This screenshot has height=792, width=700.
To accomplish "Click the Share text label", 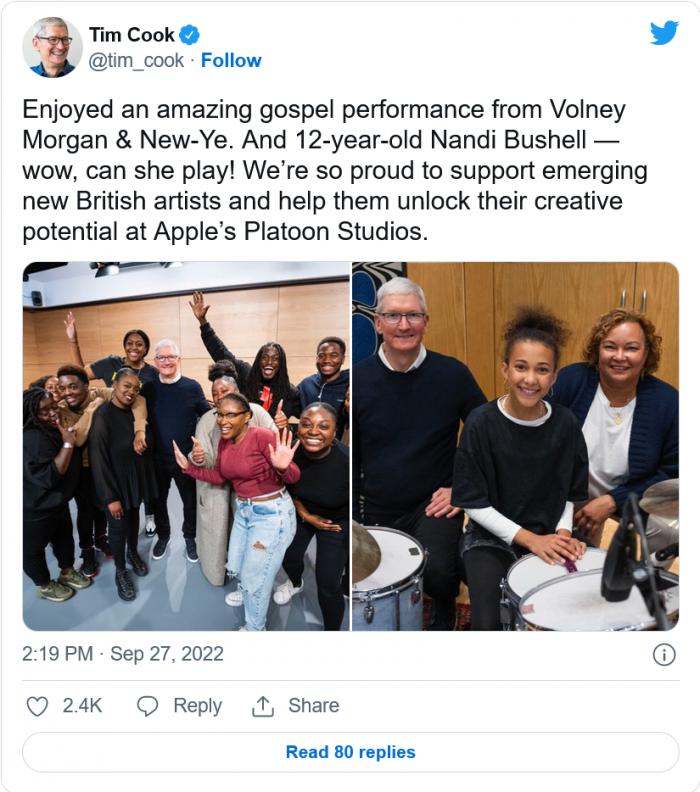I will [313, 706].
